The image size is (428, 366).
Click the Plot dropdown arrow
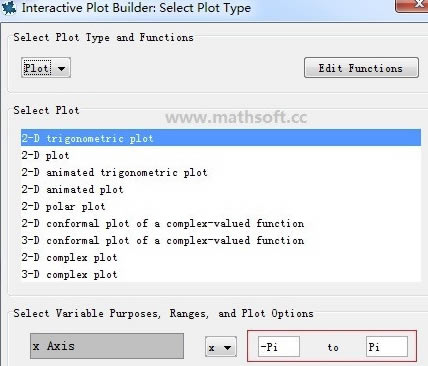[x=61, y=69]
